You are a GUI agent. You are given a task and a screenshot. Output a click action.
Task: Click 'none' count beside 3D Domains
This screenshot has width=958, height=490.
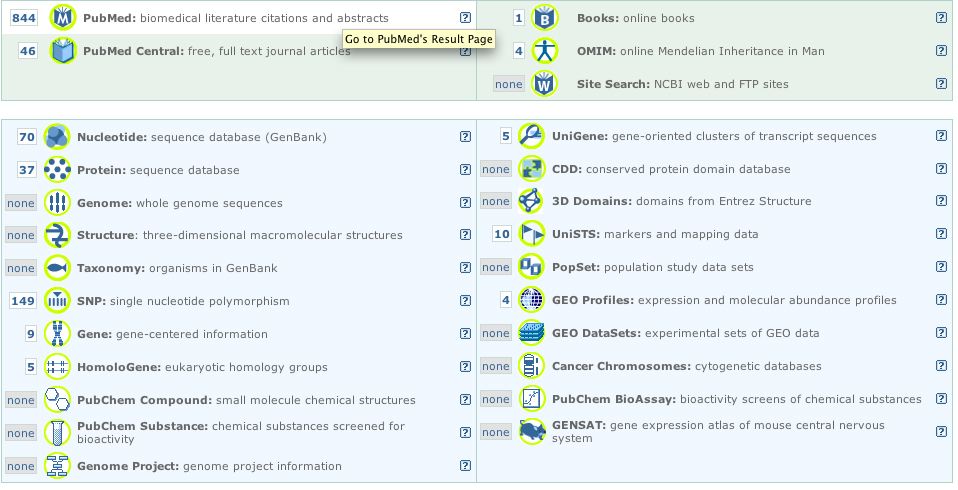tap(495, 201)
